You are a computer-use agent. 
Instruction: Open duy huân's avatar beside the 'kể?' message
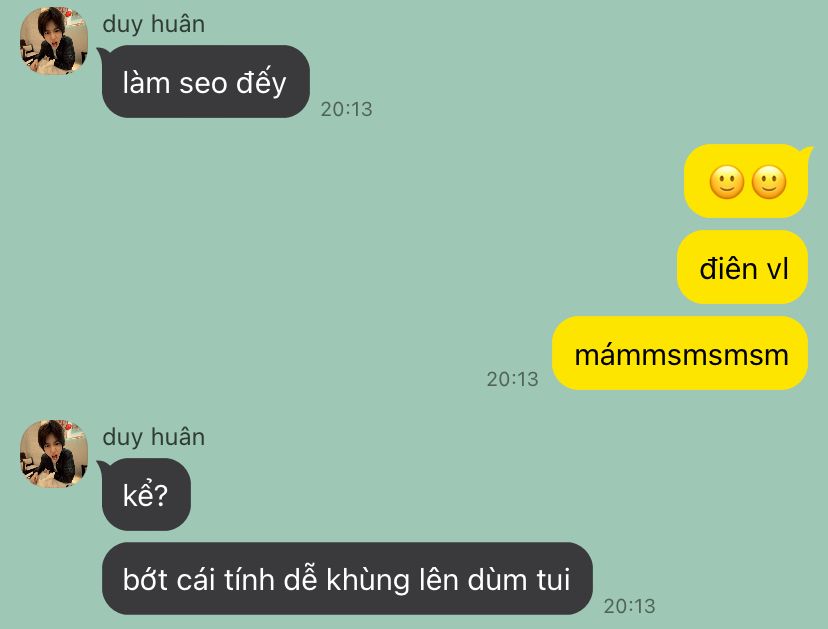pos(54,454)
